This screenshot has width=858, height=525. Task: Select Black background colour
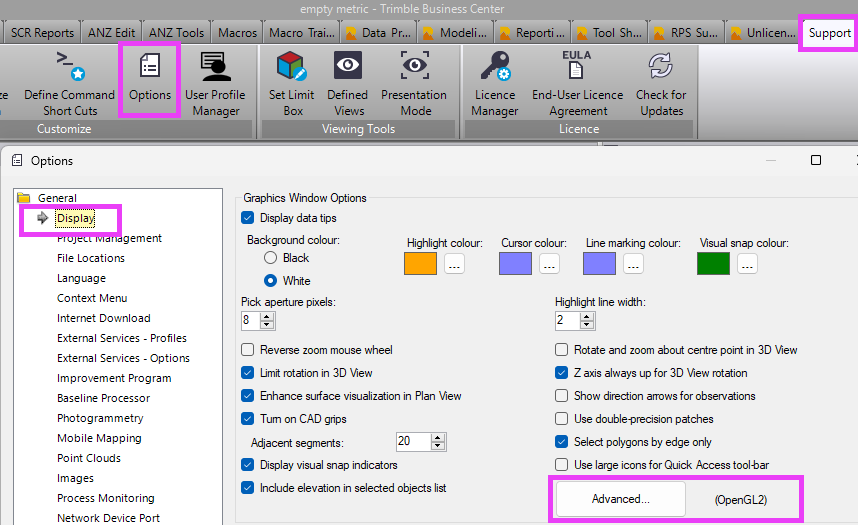(270, 258)
